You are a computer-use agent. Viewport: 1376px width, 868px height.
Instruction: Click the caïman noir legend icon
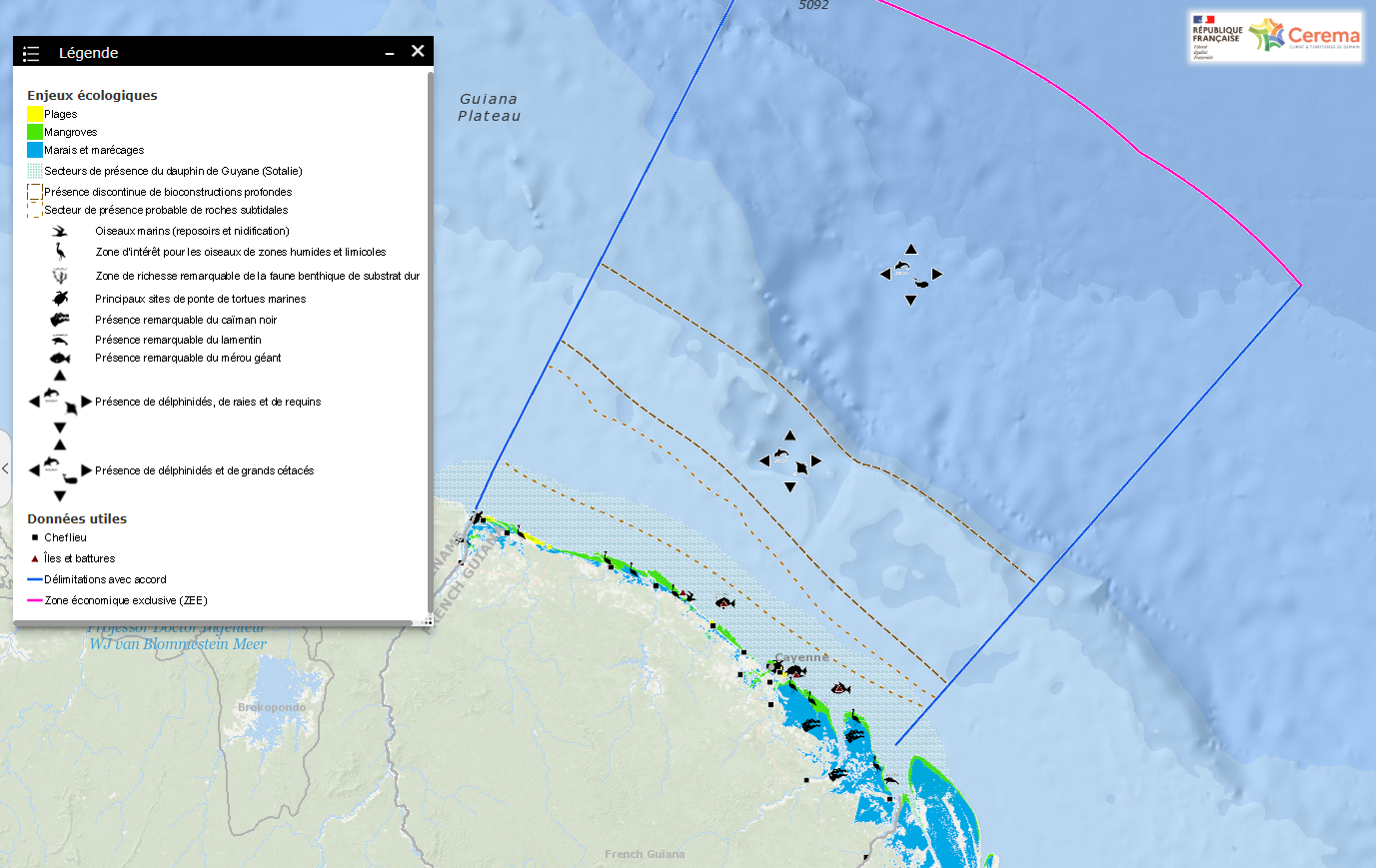[60, 320]
